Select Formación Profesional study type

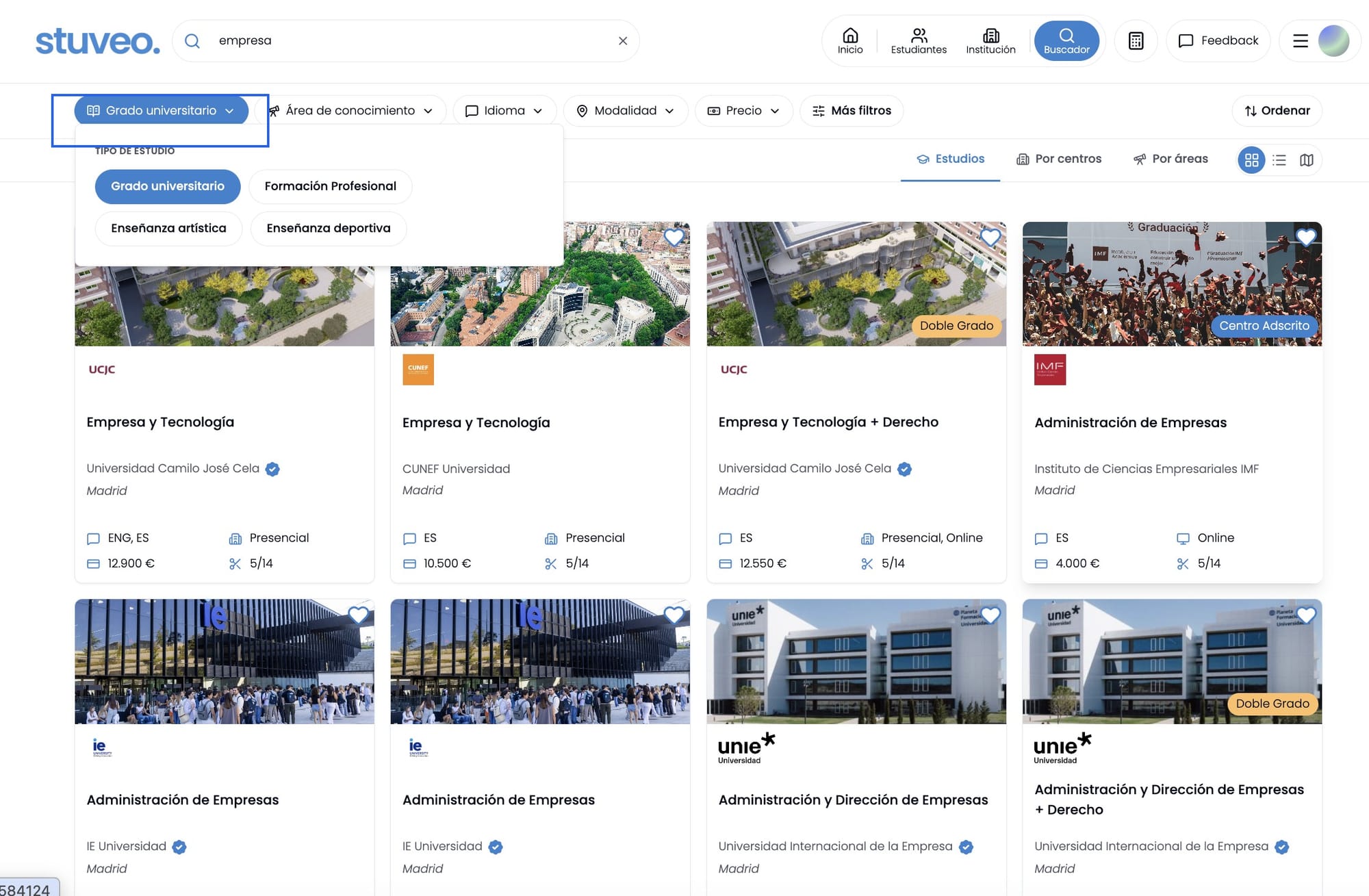[330, 186]
